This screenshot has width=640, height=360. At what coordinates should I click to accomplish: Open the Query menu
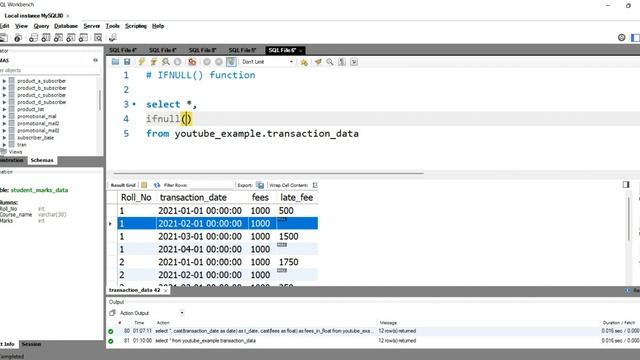pos(41,26)
